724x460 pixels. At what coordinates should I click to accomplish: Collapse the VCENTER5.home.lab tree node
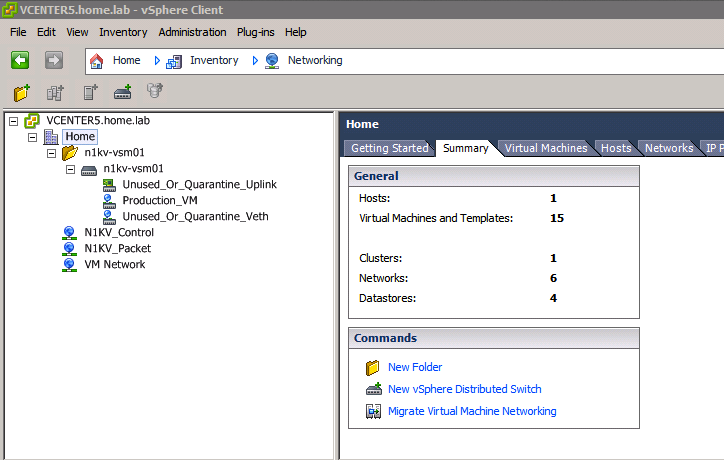[x=14, y=121]
